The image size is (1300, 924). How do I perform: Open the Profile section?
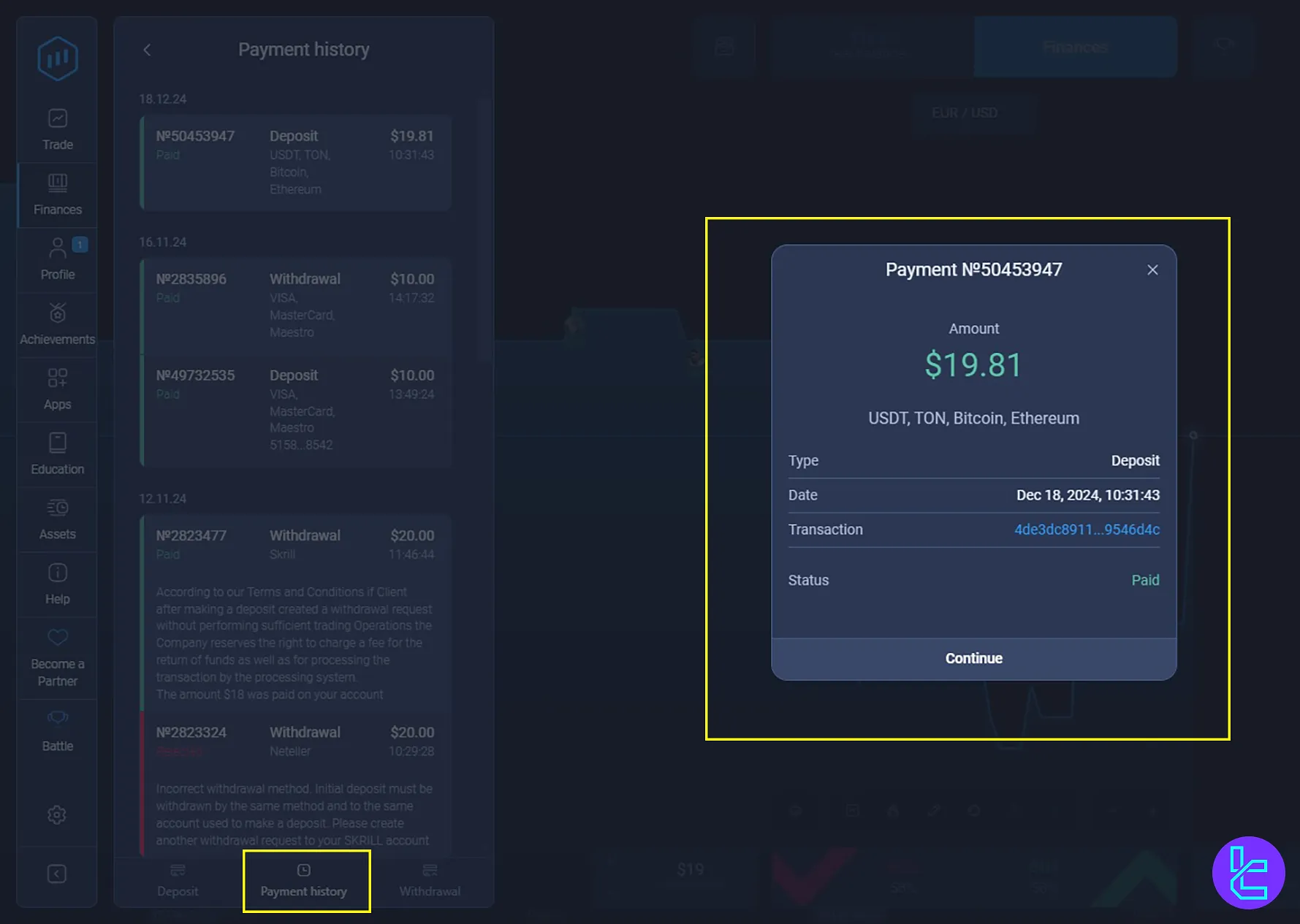58,260
